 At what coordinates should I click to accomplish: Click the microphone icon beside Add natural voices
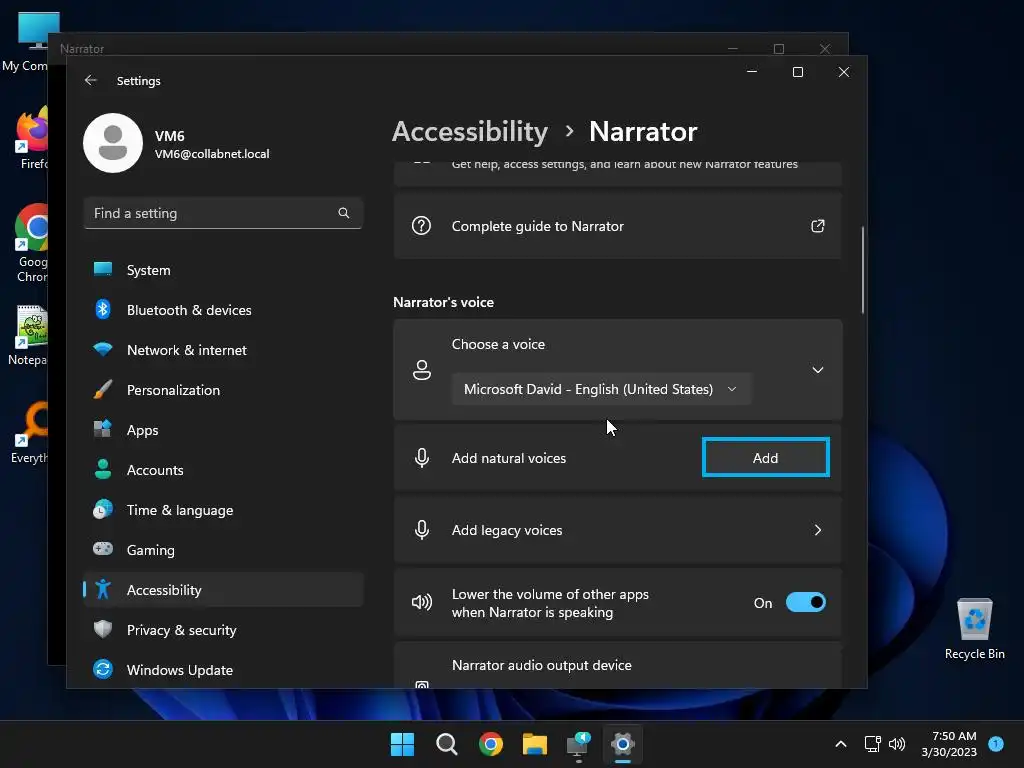(422, 458)
